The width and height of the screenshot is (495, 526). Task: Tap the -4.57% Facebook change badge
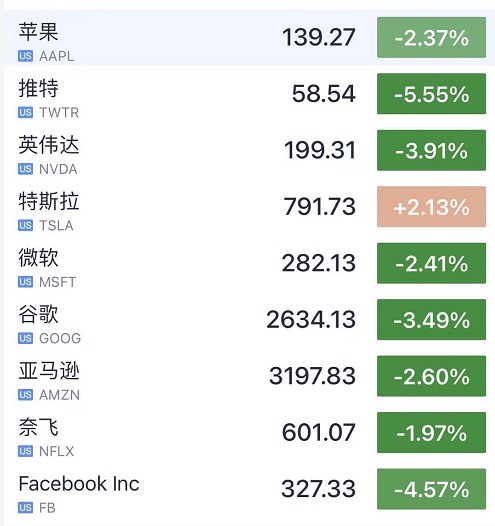pyautogui.click(x=431, y=489)
